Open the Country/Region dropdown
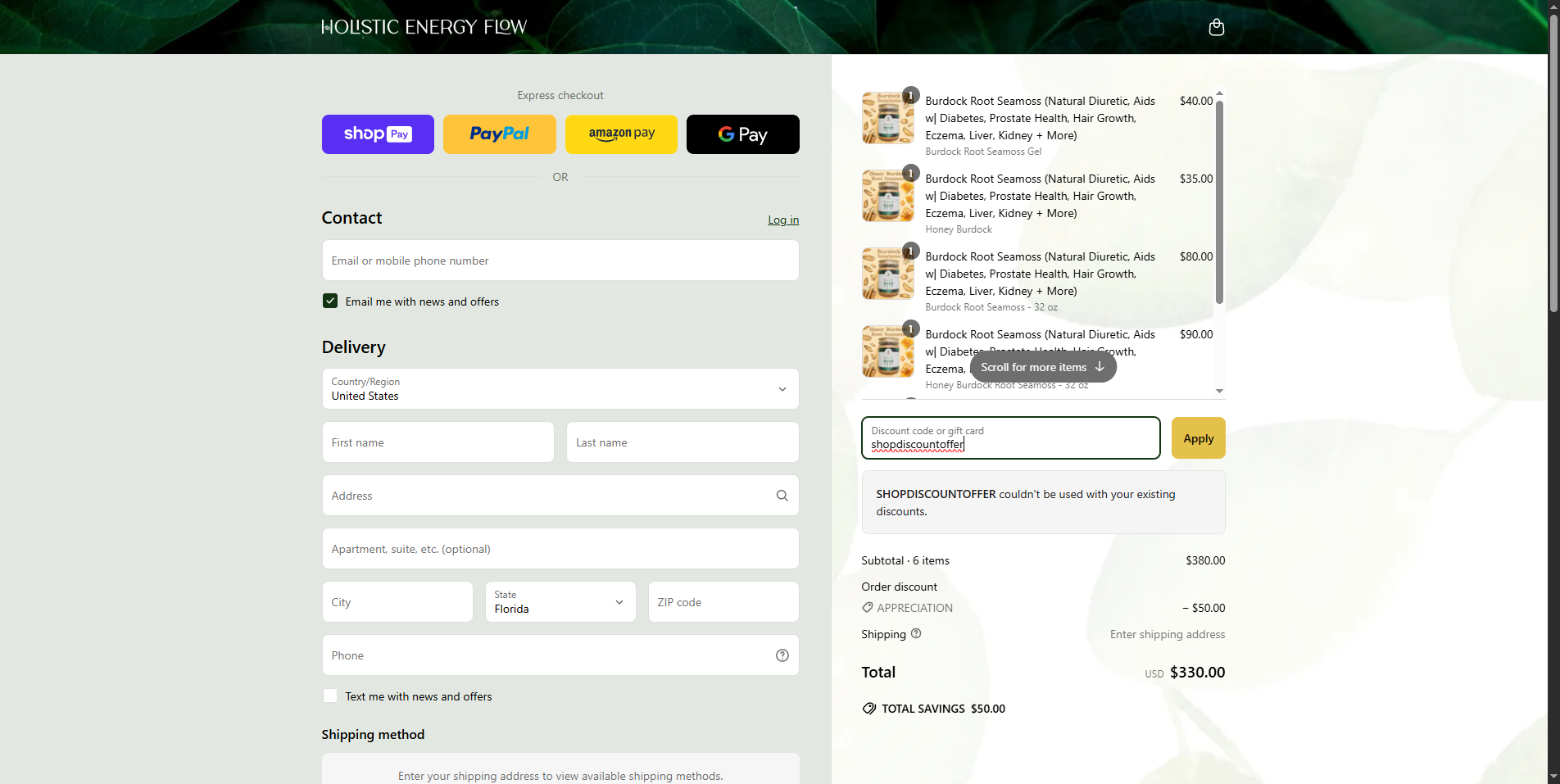 [560, 389]
